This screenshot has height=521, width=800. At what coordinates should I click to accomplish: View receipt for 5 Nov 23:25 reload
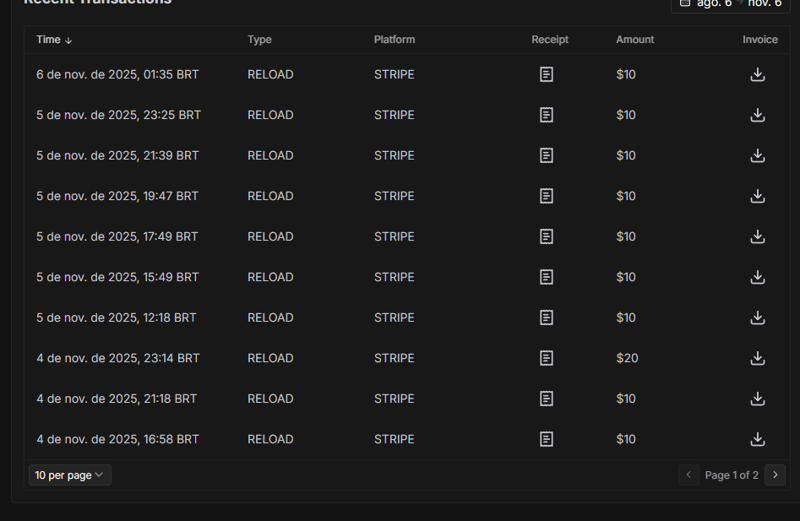[546, 115]
